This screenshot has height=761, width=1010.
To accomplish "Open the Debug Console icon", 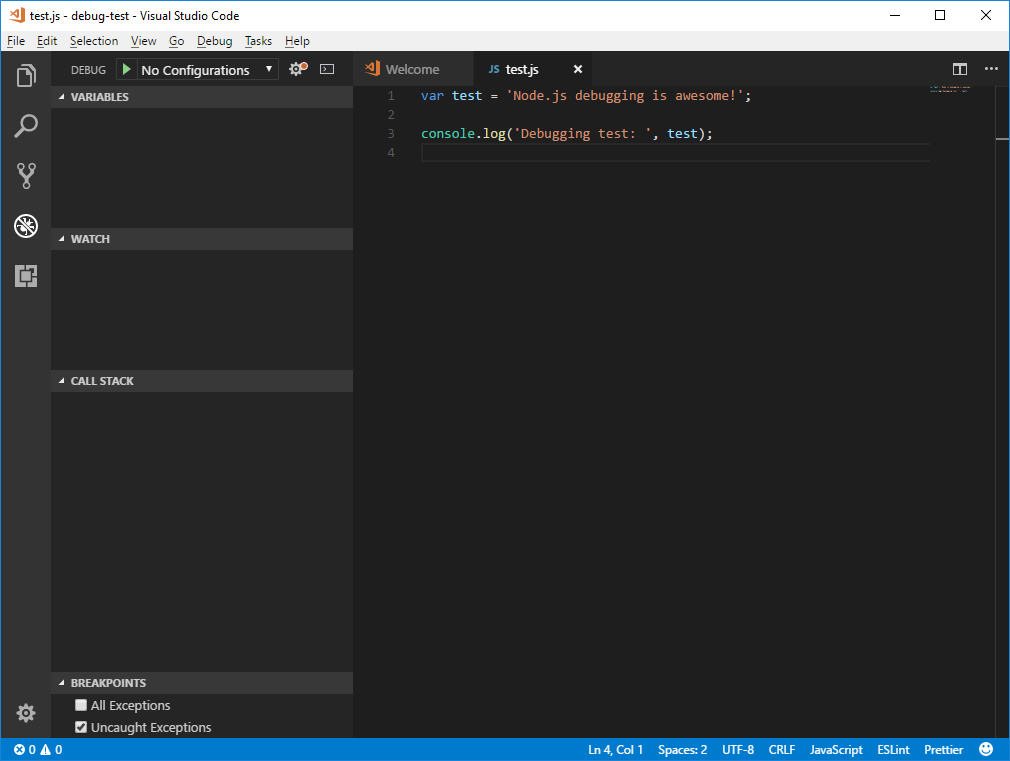I will tap(327, 69).
